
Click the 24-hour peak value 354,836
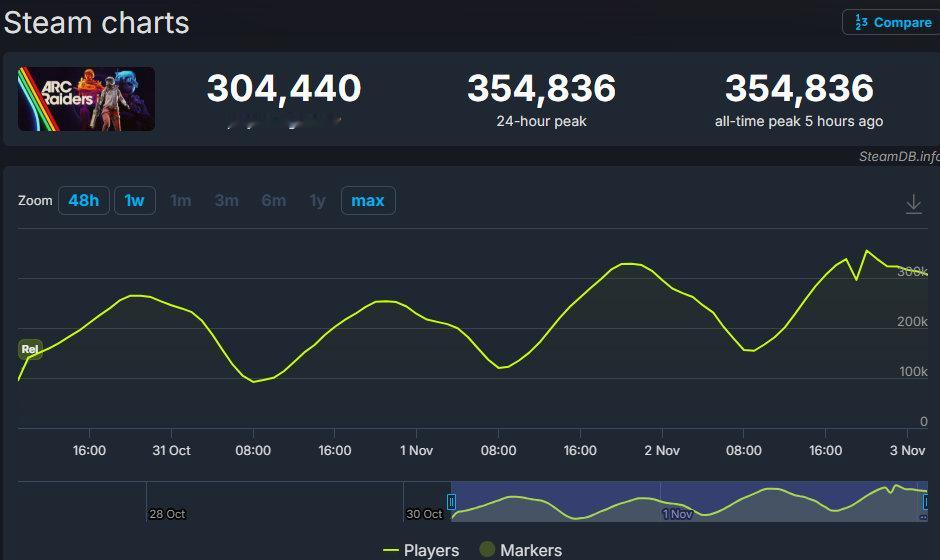pos(541,88)
